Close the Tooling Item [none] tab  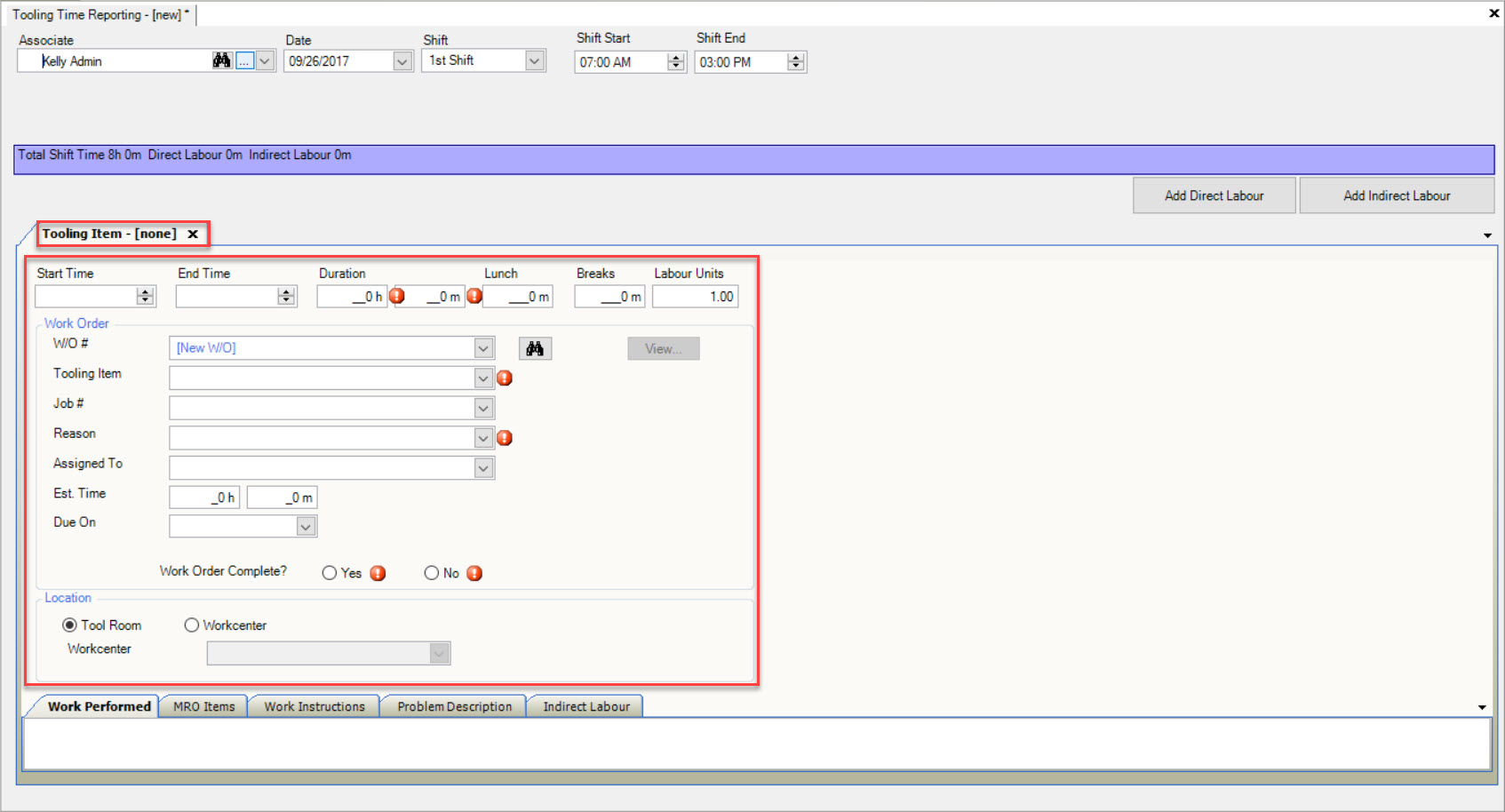(193, 234)
